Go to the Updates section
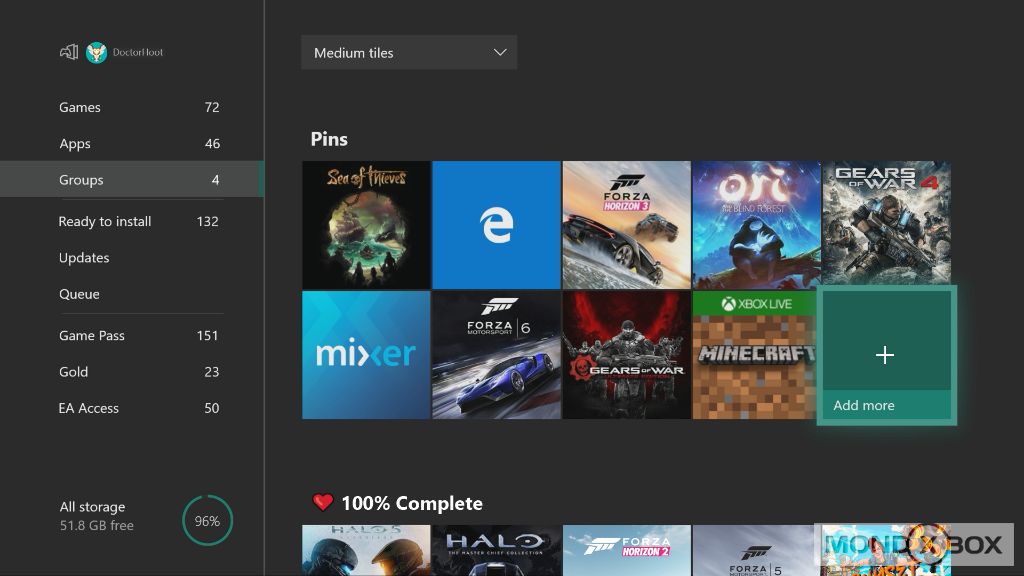This screenshot has height=576, width=1024. tap(84, 258)
